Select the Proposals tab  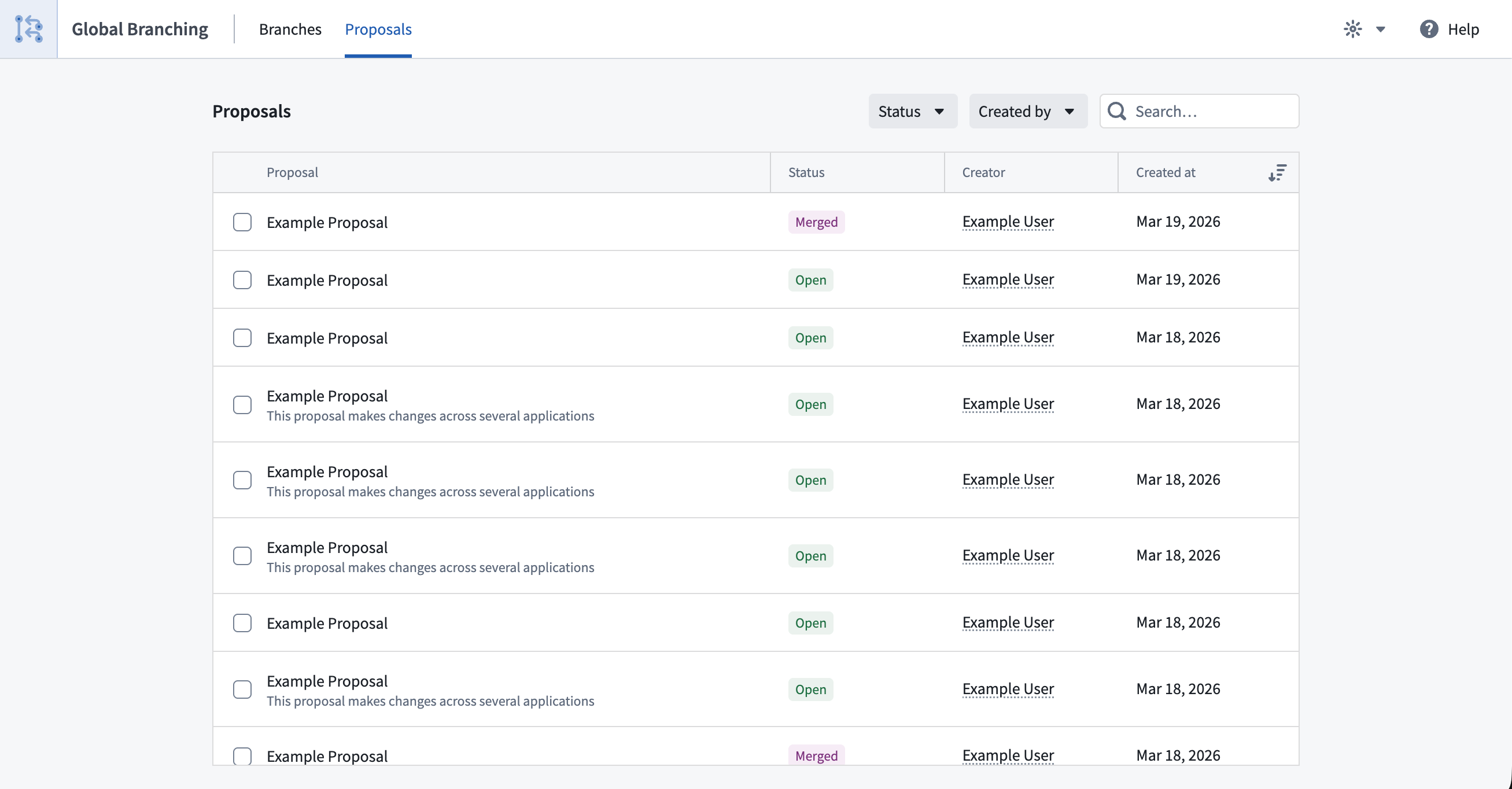point(377,29)
